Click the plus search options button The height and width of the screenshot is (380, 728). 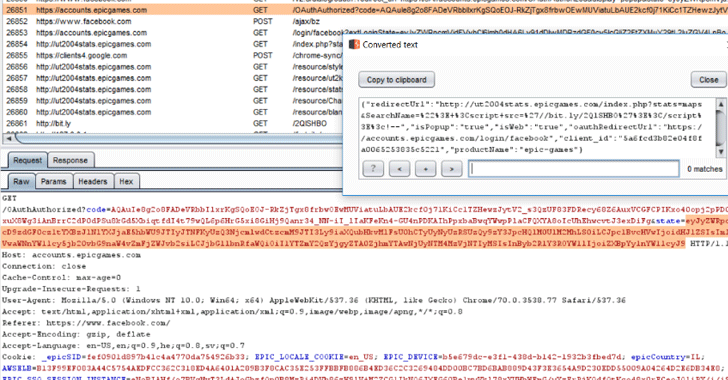point(425,169)
